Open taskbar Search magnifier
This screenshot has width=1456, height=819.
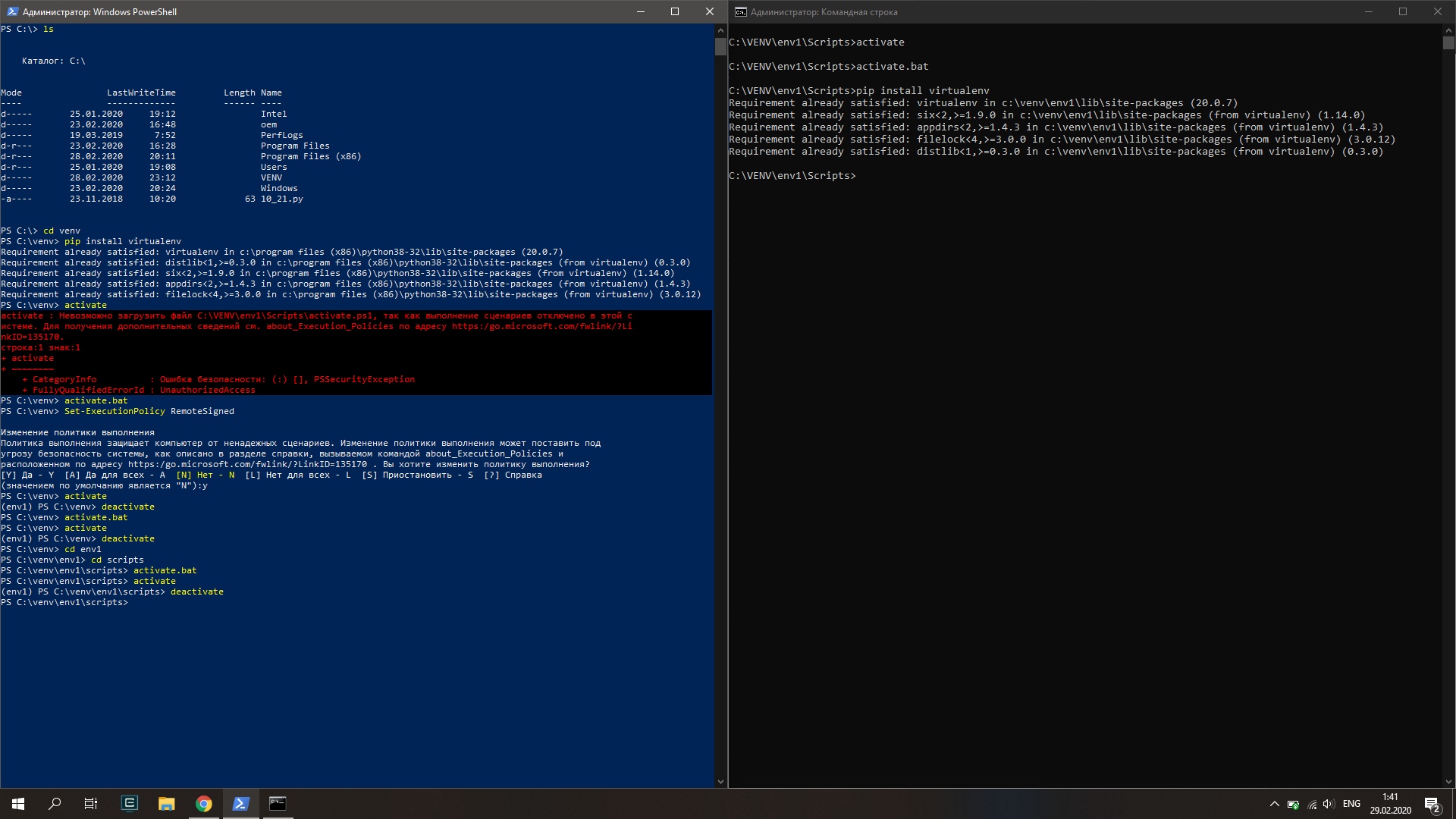point(55,804)
